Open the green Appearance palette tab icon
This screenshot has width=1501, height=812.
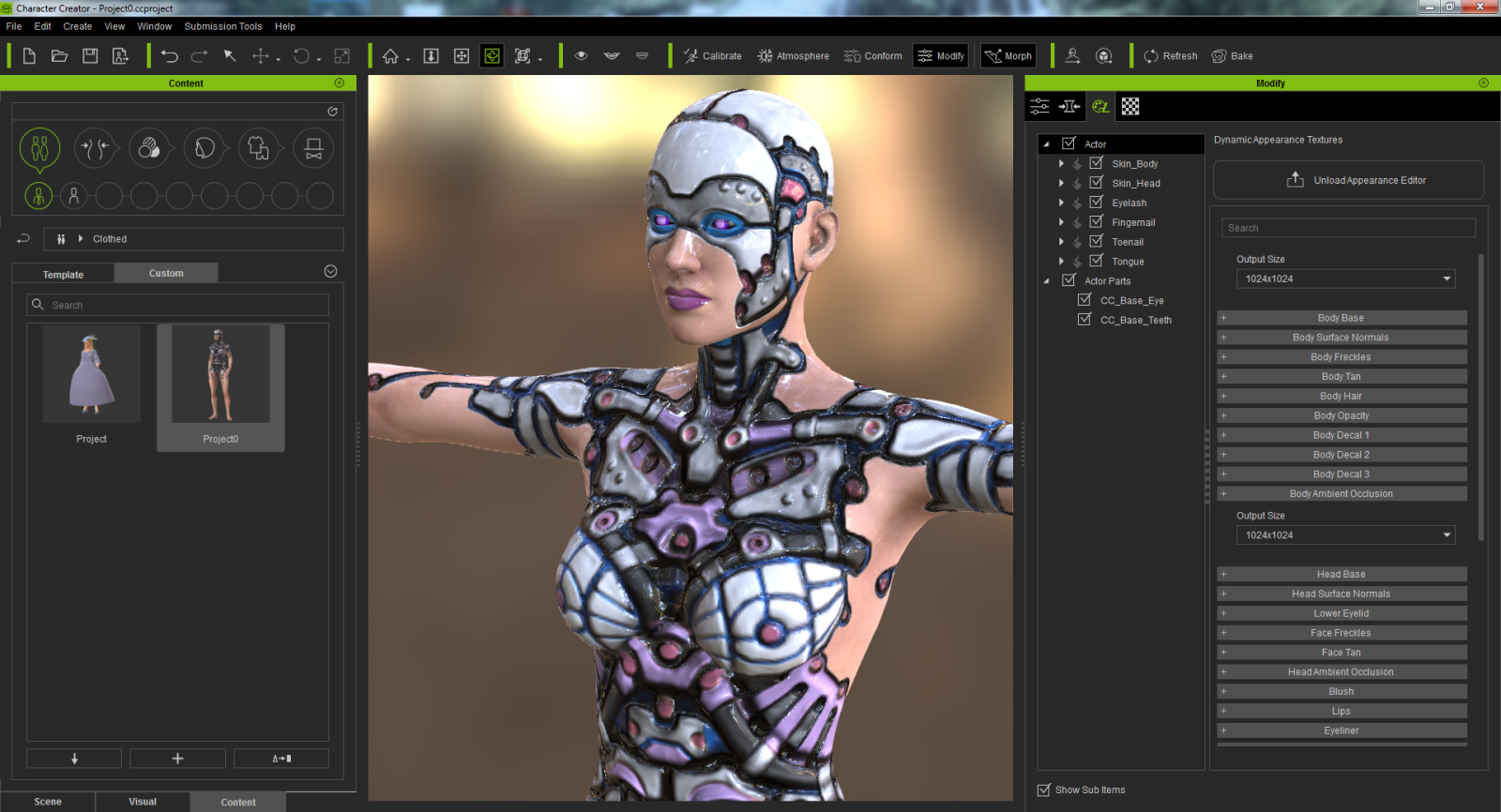coord(1100,107)
